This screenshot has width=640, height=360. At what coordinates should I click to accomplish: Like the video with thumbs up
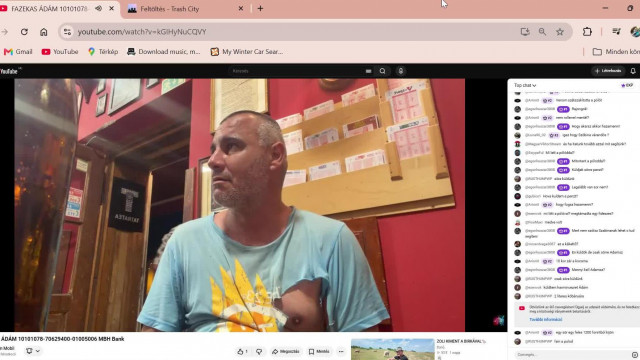coord(242,351)
